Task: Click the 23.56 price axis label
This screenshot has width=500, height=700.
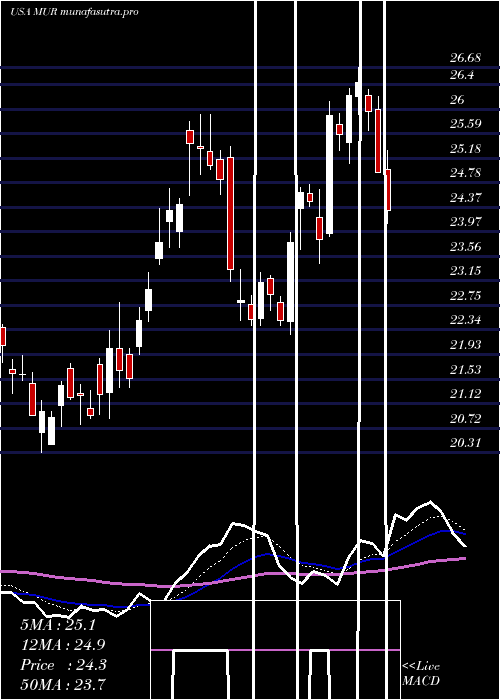Action: click(466, 246)
